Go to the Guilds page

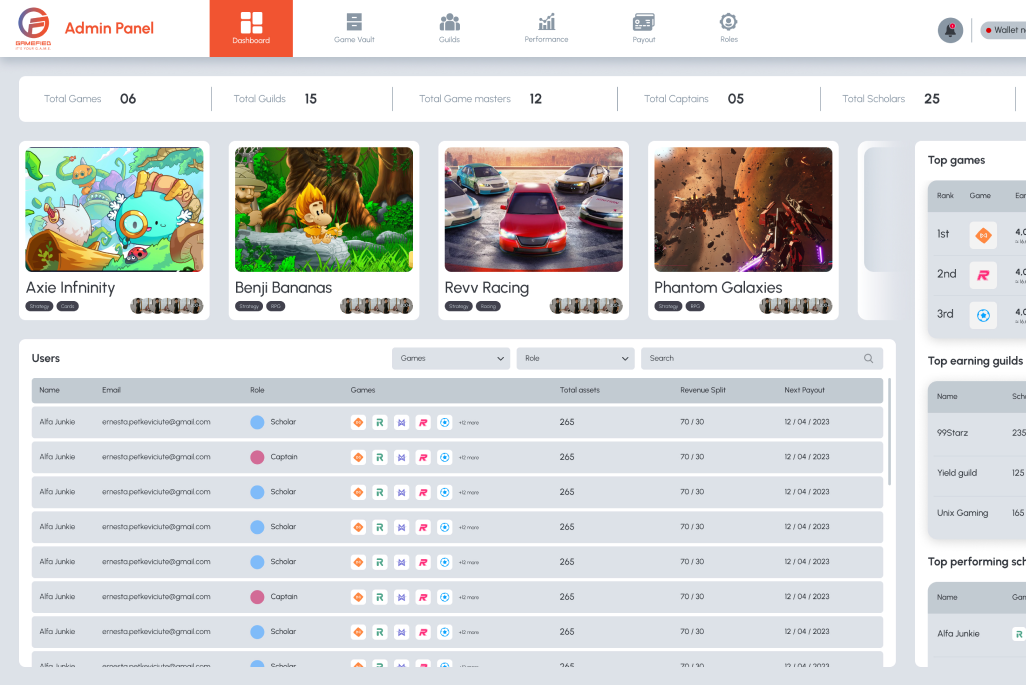point(449,28)
